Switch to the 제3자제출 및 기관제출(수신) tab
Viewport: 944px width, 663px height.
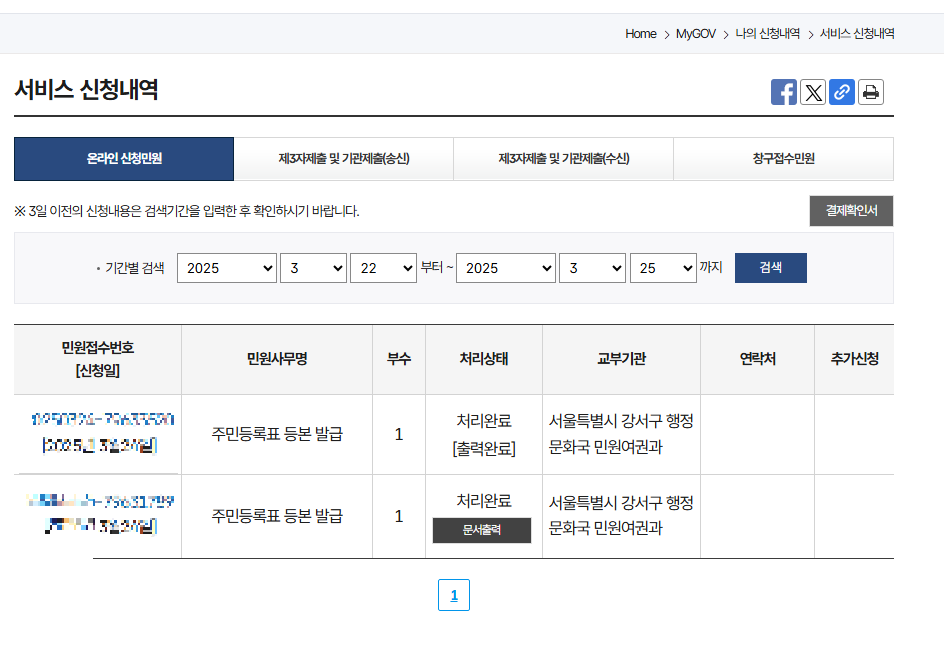tap(563, 158)
